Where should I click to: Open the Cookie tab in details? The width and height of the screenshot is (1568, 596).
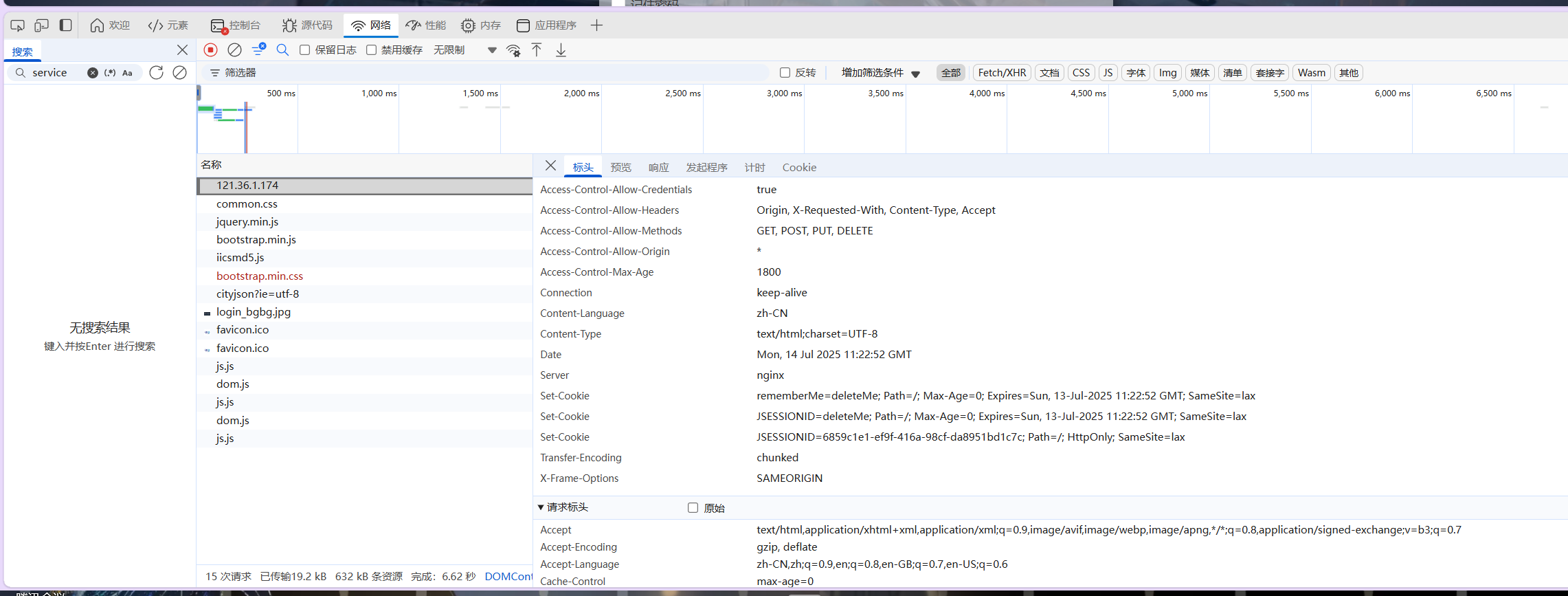799,168
